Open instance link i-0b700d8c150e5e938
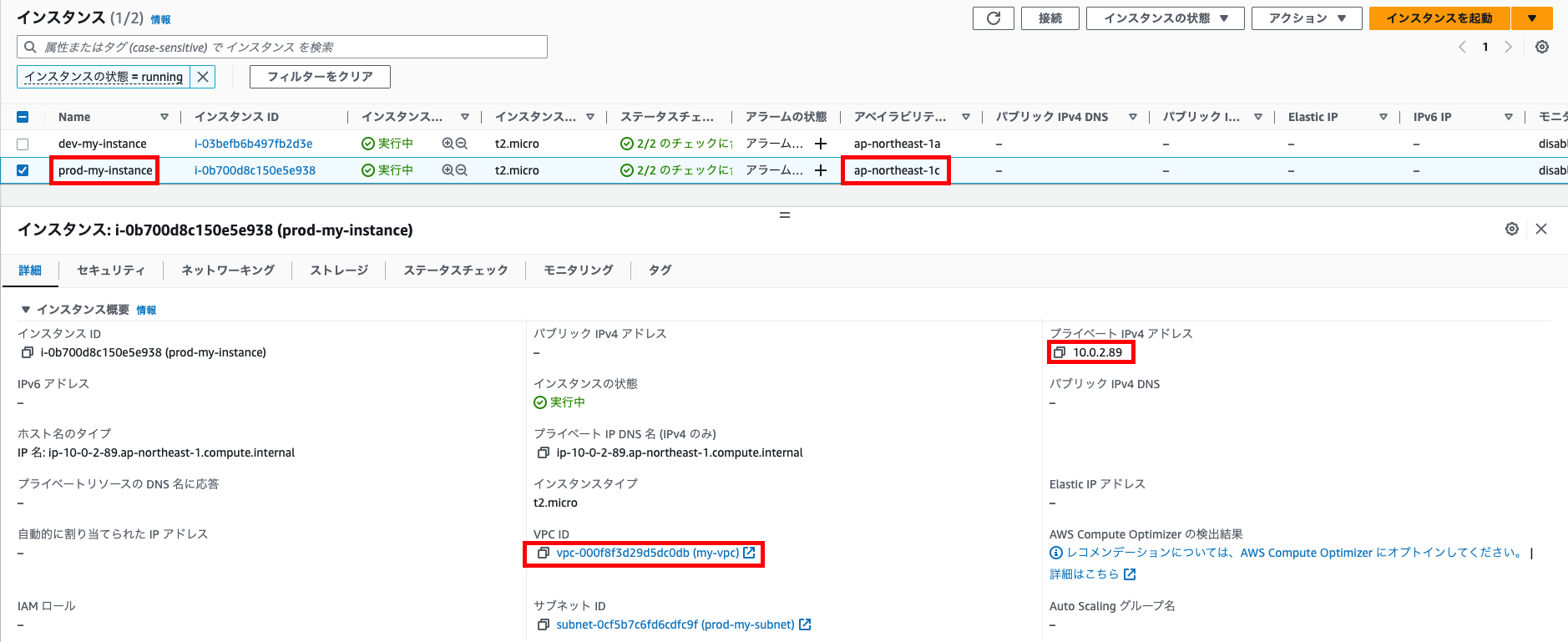The width and height of the screenshot is (1568, 642). pos(255,170)
